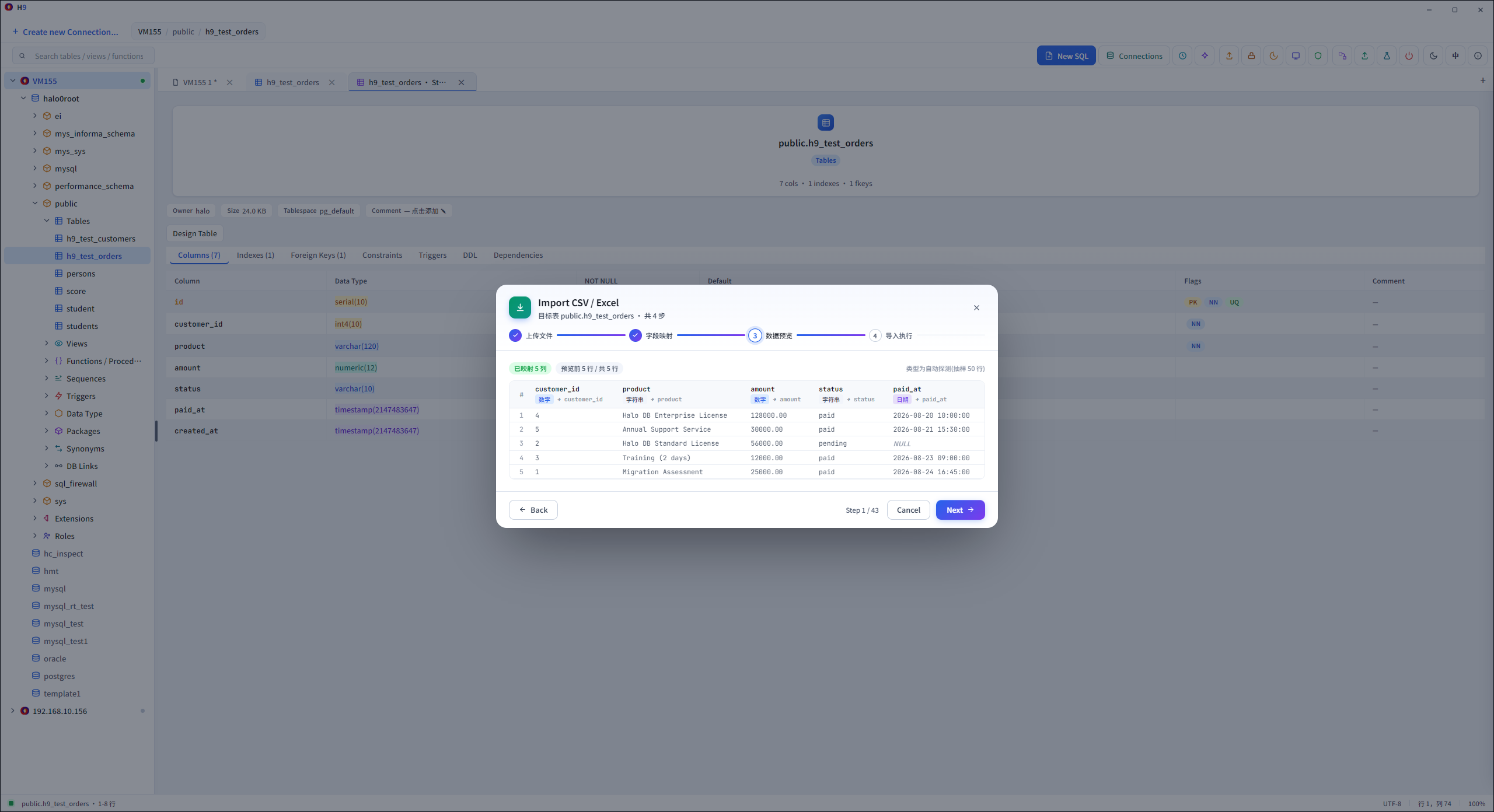Click the green upload arrow toolbar icon
This screenshot has width=1494, height=812.
tap(1364, 56)
